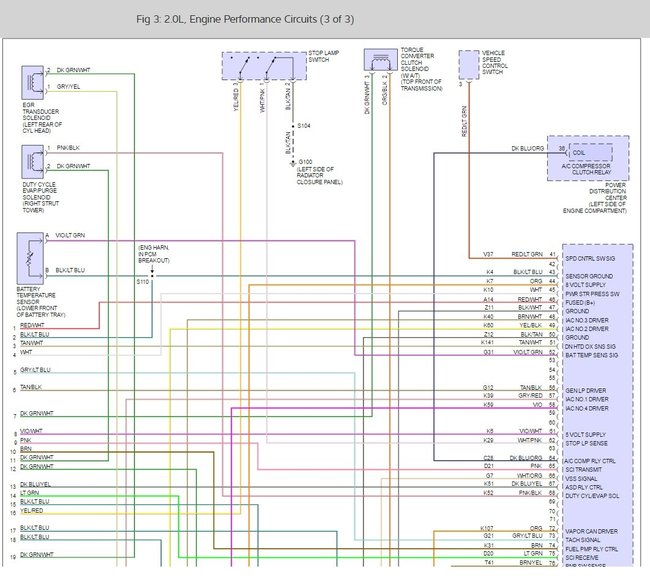Click the A/C compressor clutch relay COIL box
Screen dimensions: 650x580
pyautogui.click(x=591, y=153)
